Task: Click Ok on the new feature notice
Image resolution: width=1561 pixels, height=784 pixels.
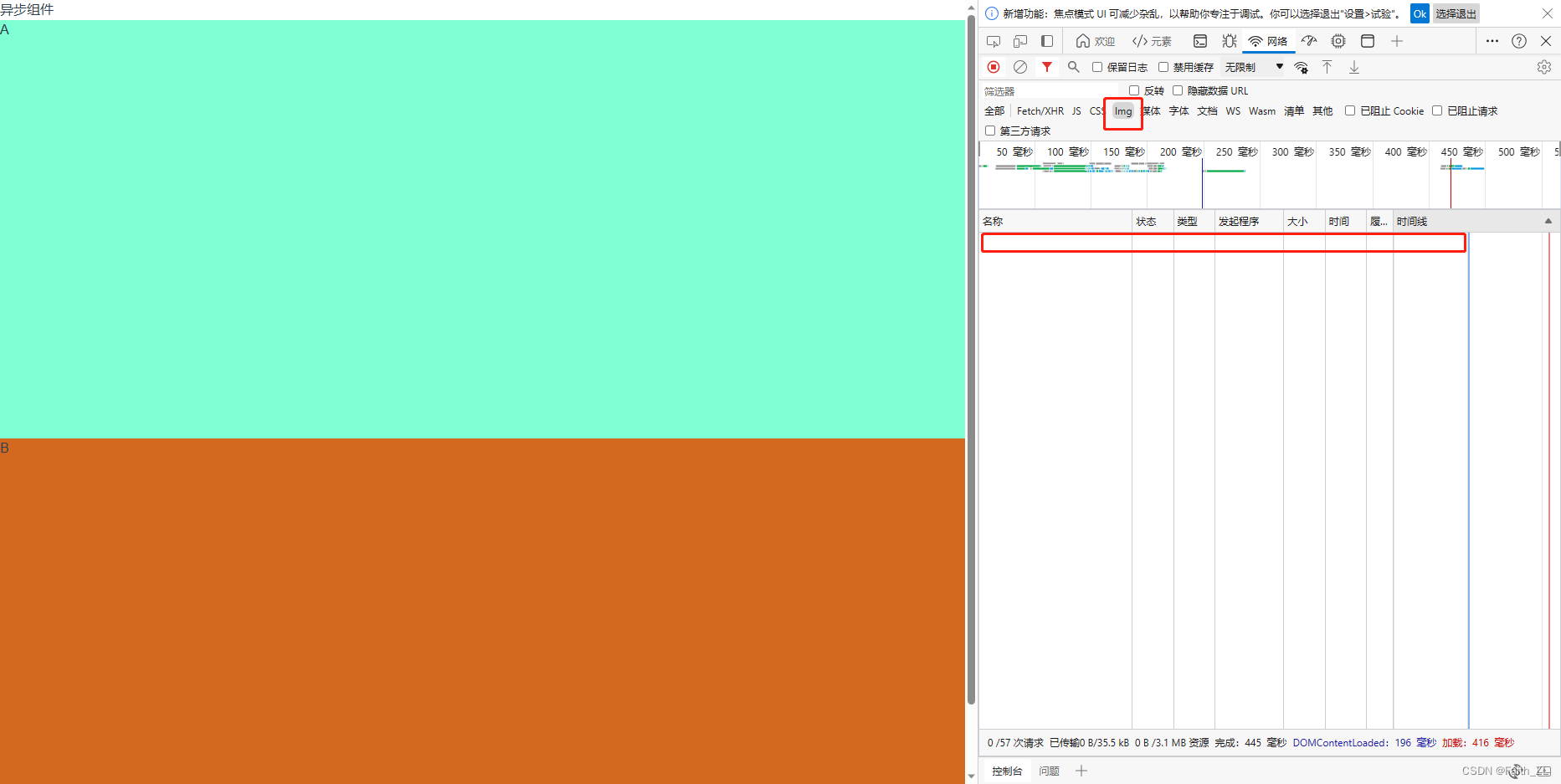Action: coord(1420,13)
